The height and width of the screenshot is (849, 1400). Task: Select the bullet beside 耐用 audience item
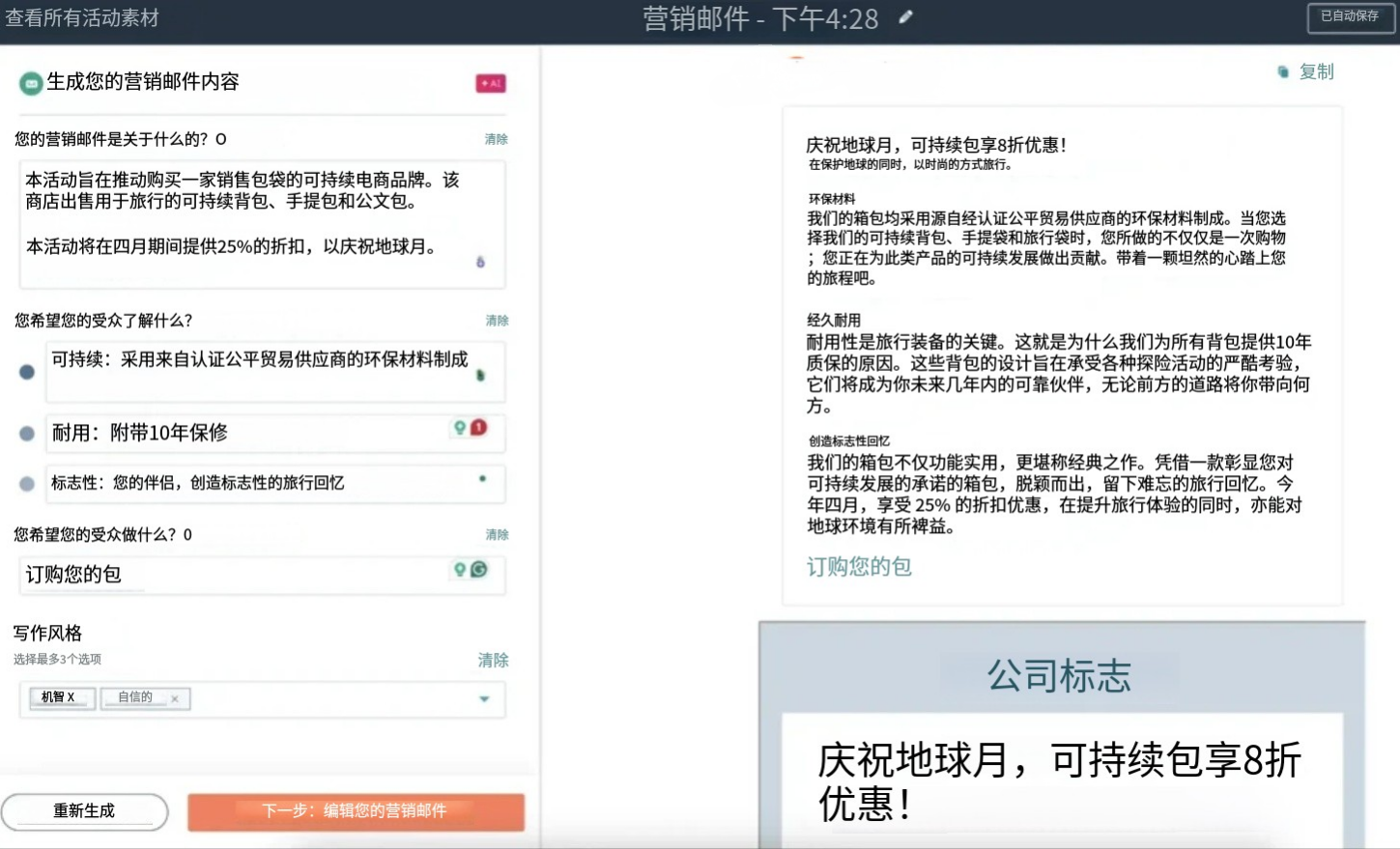click(x=27, y=434)
